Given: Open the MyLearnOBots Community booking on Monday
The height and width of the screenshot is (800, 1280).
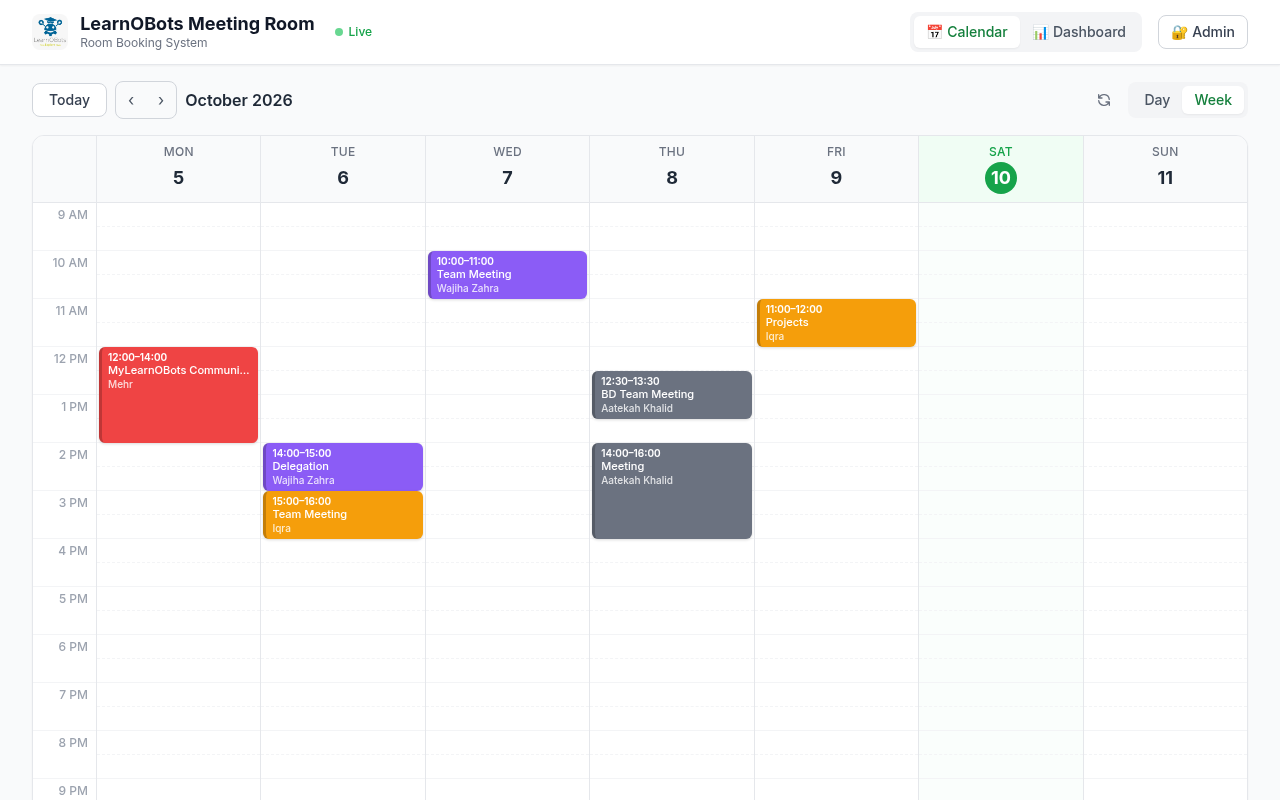Looking at the screenshot, I should 179,395.
